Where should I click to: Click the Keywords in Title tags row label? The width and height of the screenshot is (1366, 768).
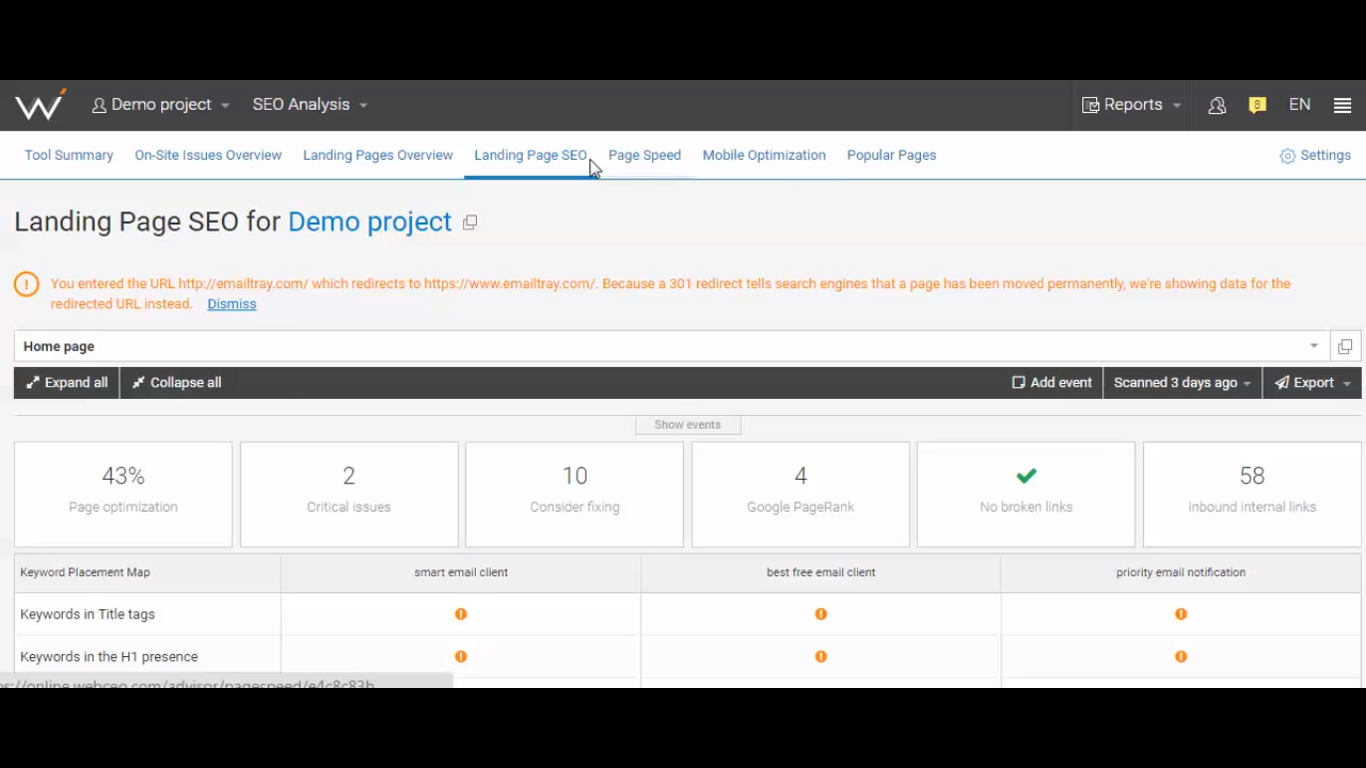[88, 615]
